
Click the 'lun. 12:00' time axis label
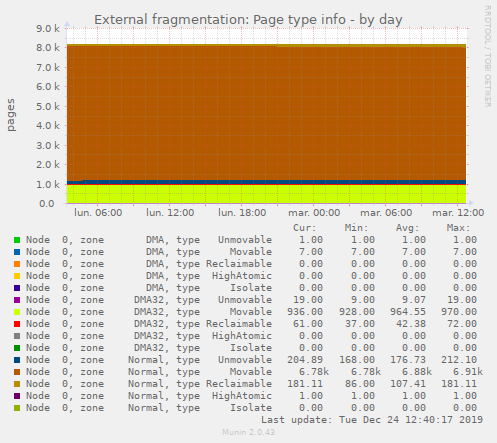click(x=170, y=213)
